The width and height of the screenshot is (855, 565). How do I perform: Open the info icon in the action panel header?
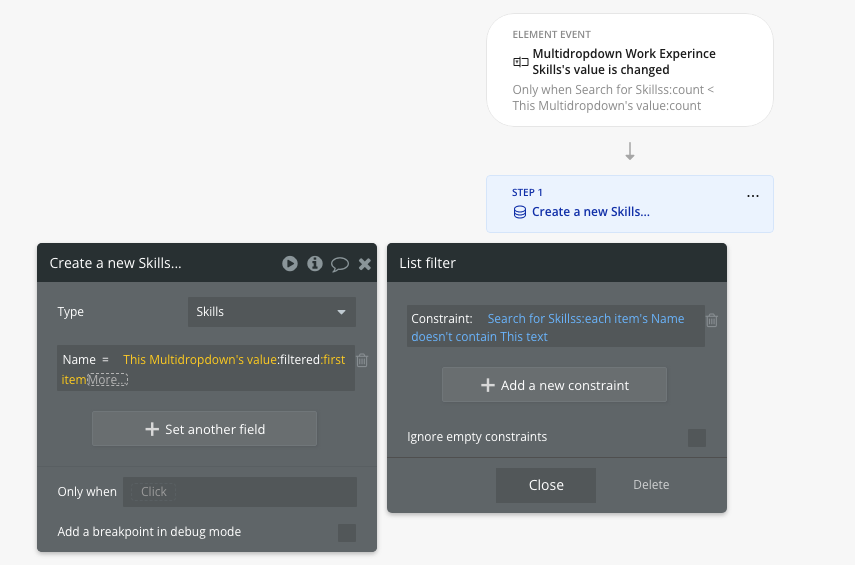(x=315, y=264)
